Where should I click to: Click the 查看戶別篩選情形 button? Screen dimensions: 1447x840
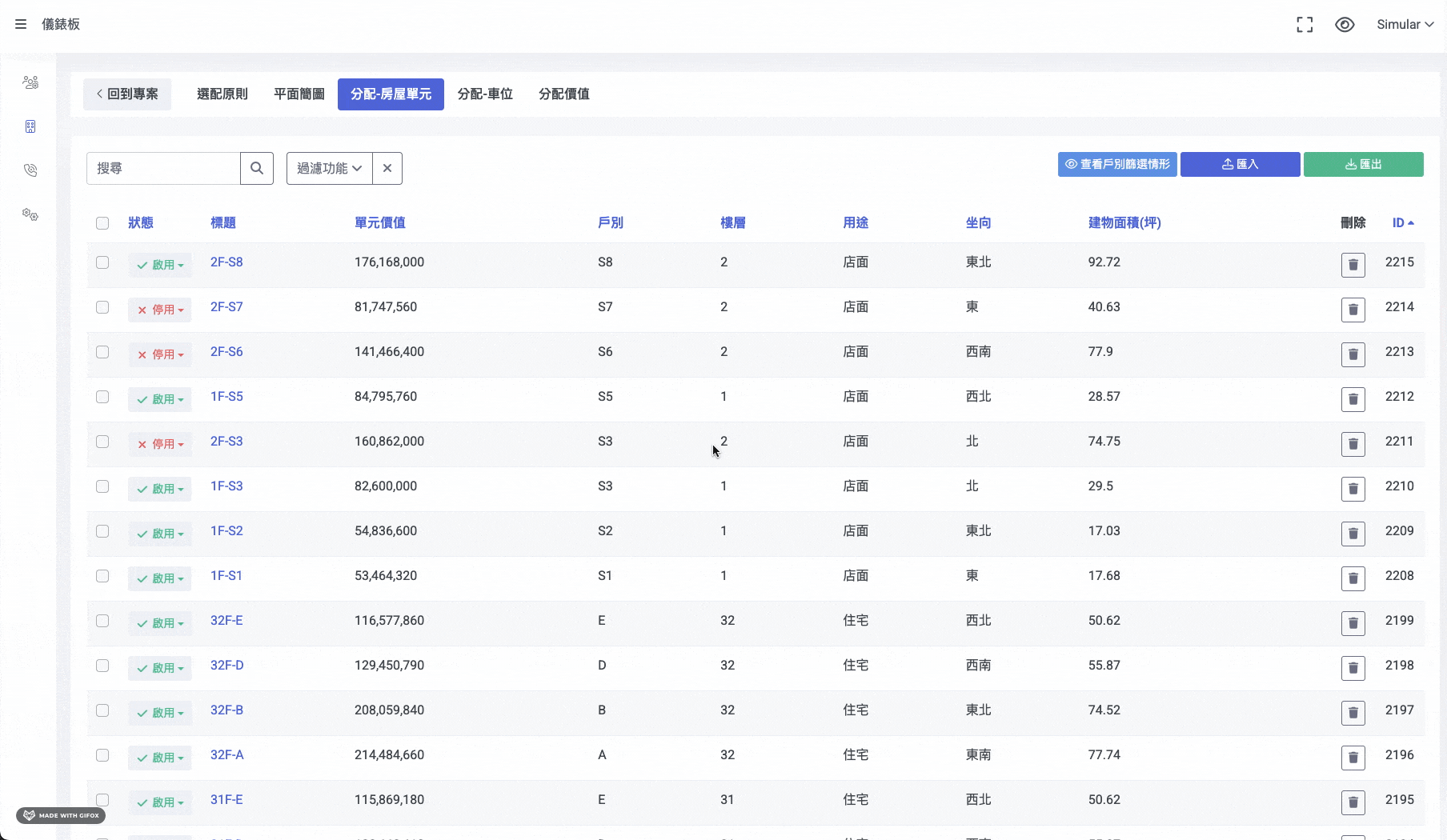coord(1117,164)
